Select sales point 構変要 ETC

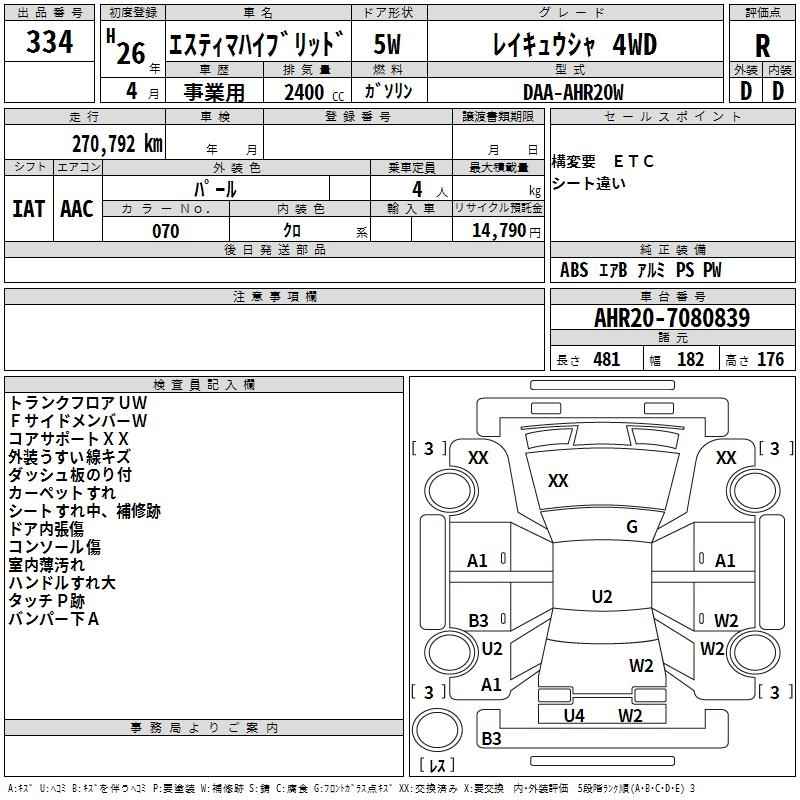pyautogui.click(x=603, y=161)
